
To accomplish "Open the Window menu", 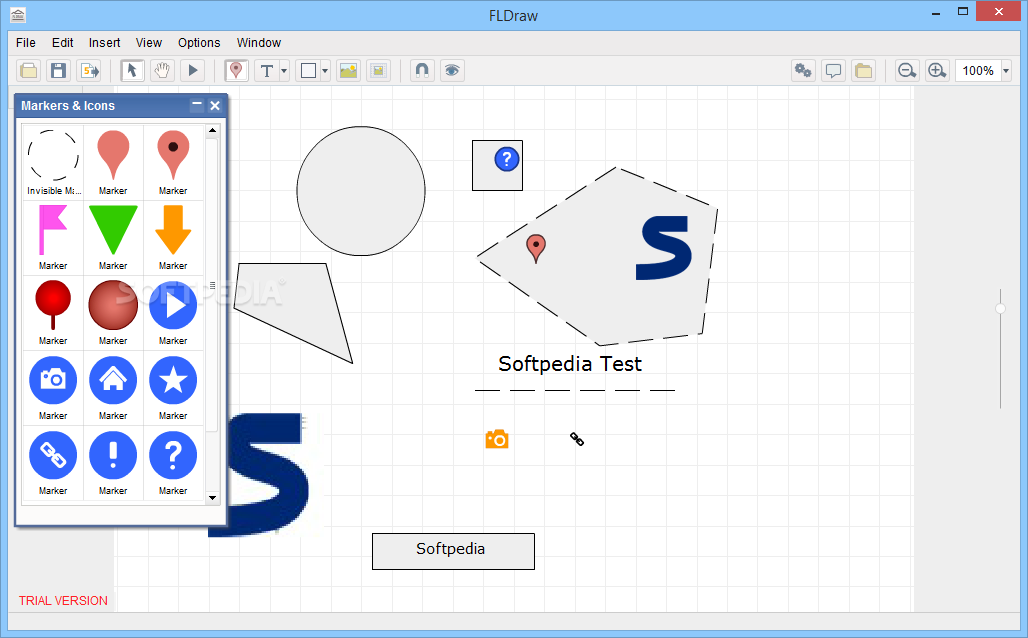I will coord(259,43).
